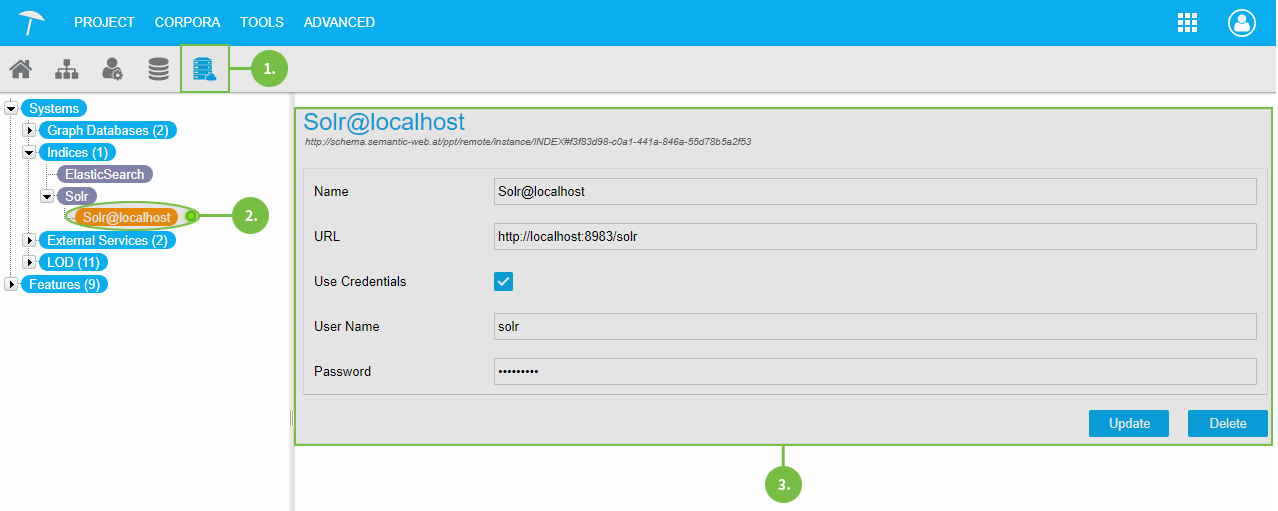The image size is (1278, 511).
Task: Open the PROJECT menu
Action: coord(104,22)
